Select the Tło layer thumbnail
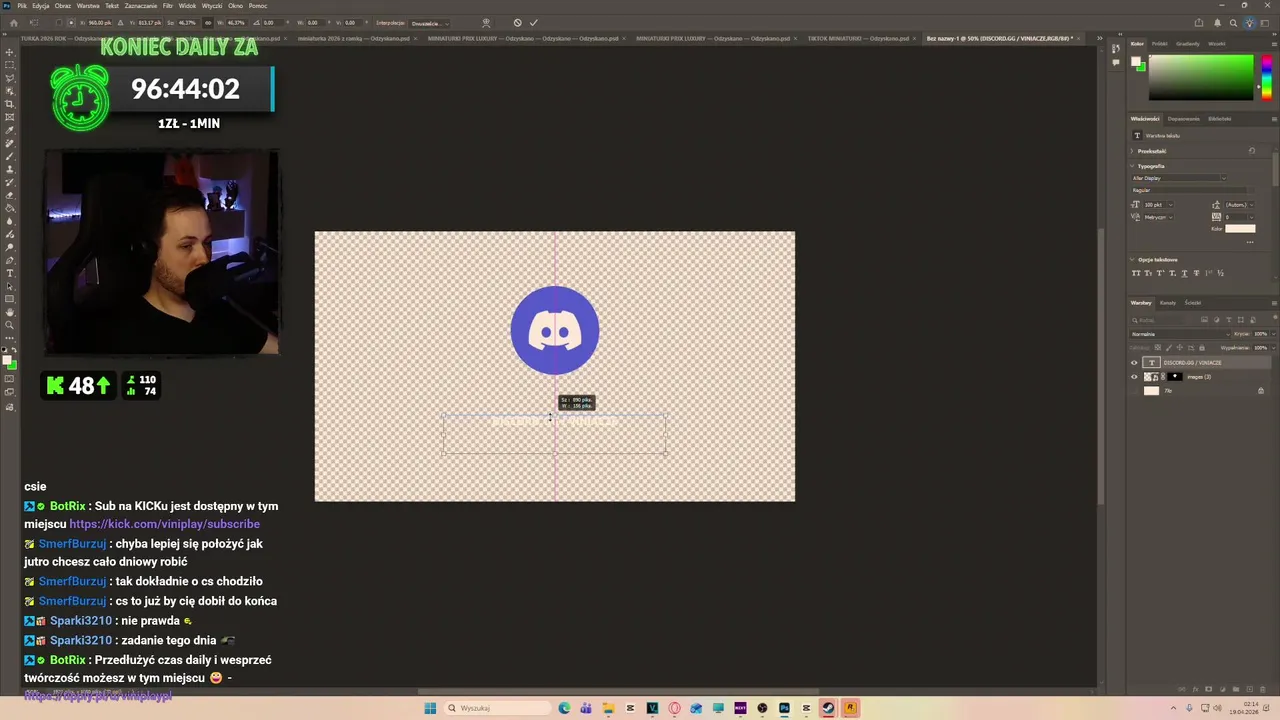 pyautogui.click(x=1151, y=391)
